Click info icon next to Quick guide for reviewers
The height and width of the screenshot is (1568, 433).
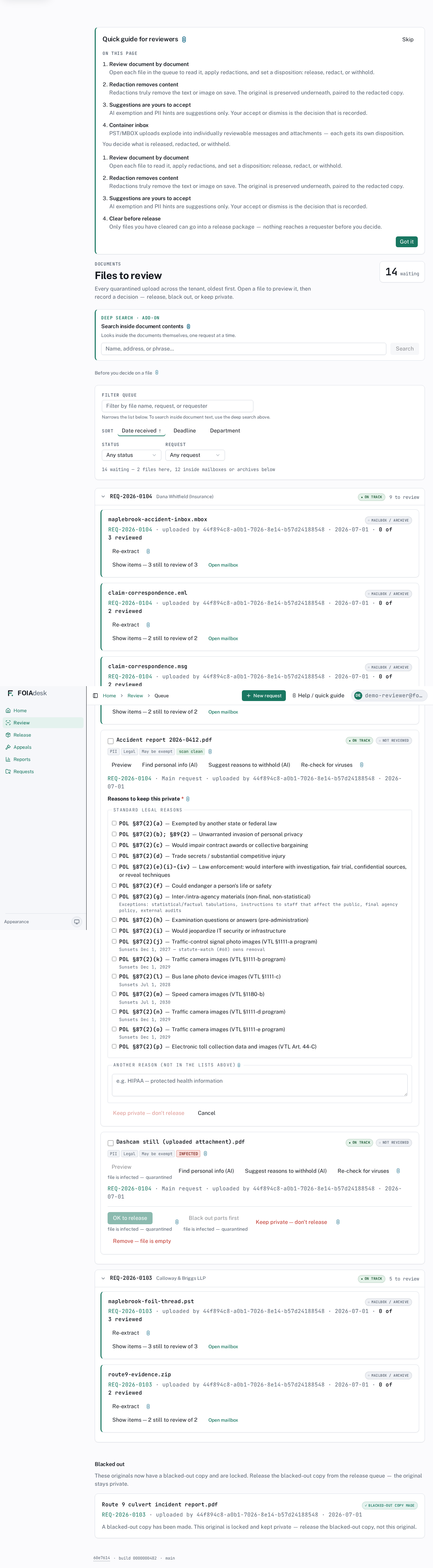click(x=184, y=40)
